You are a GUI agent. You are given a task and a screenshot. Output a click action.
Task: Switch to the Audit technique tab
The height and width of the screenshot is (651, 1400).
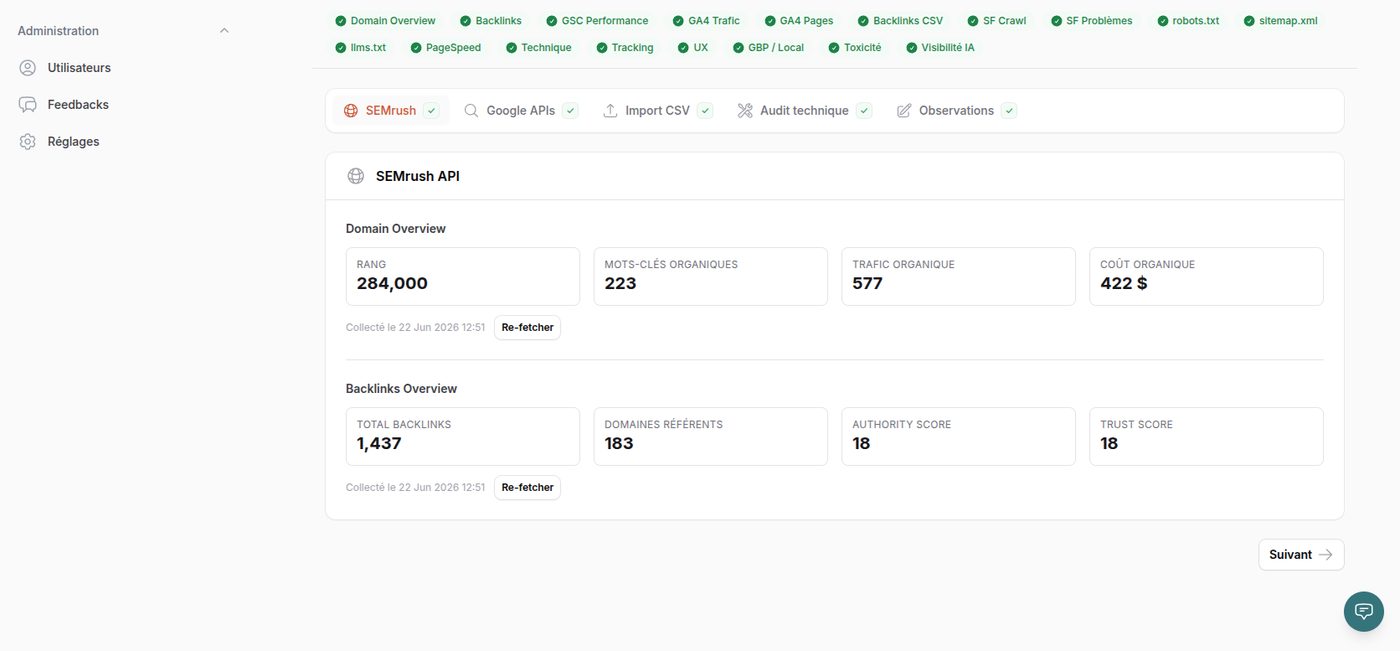coord(804,111)
